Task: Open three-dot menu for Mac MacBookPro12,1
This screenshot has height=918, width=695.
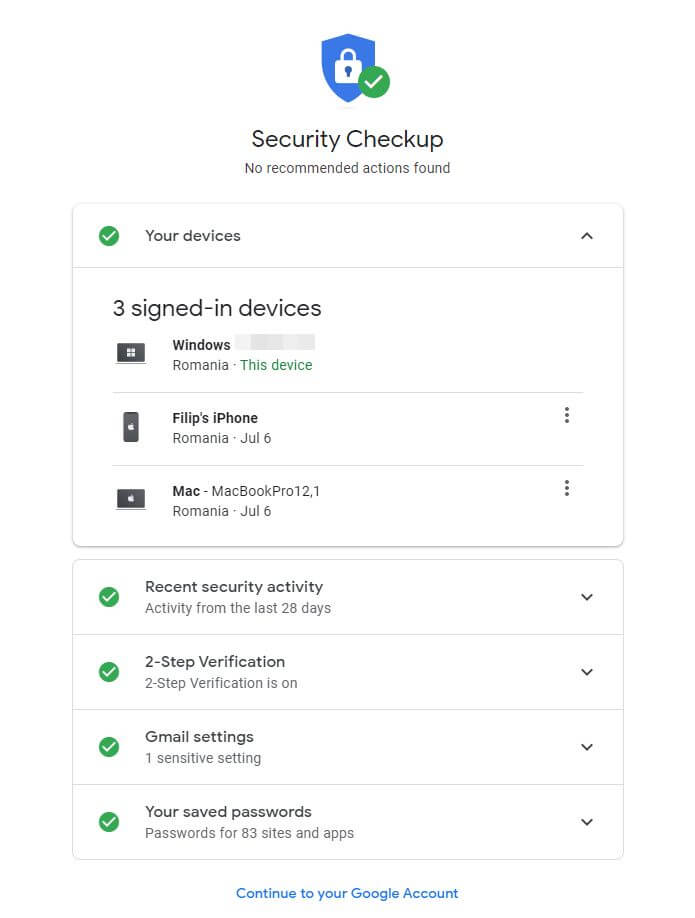Action: tap(566, 488)
